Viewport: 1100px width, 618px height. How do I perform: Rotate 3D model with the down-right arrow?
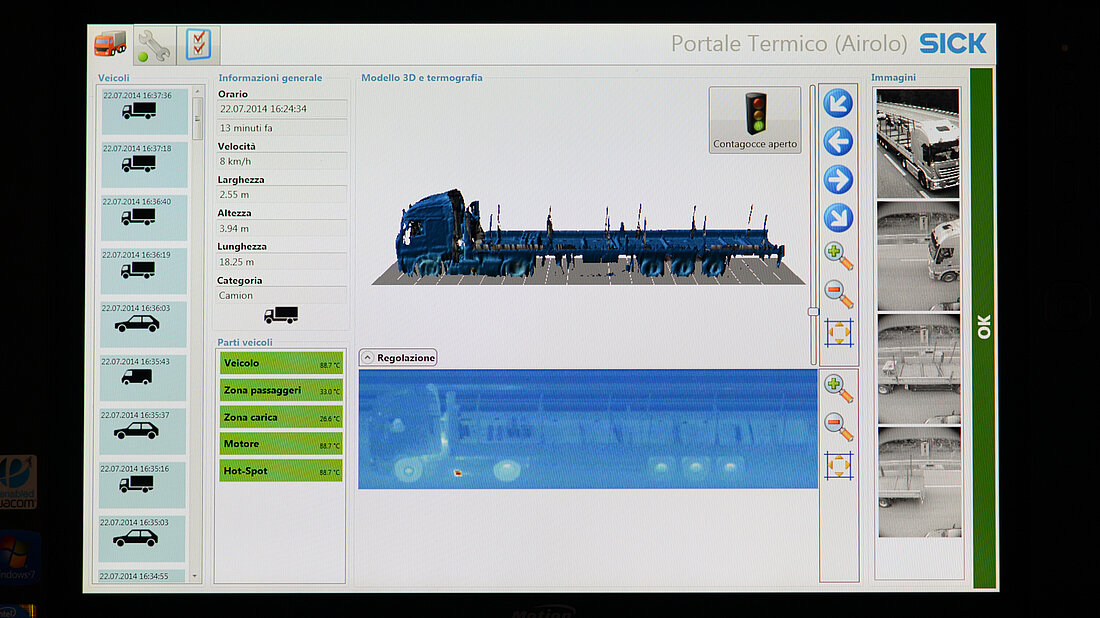point(838,218)
